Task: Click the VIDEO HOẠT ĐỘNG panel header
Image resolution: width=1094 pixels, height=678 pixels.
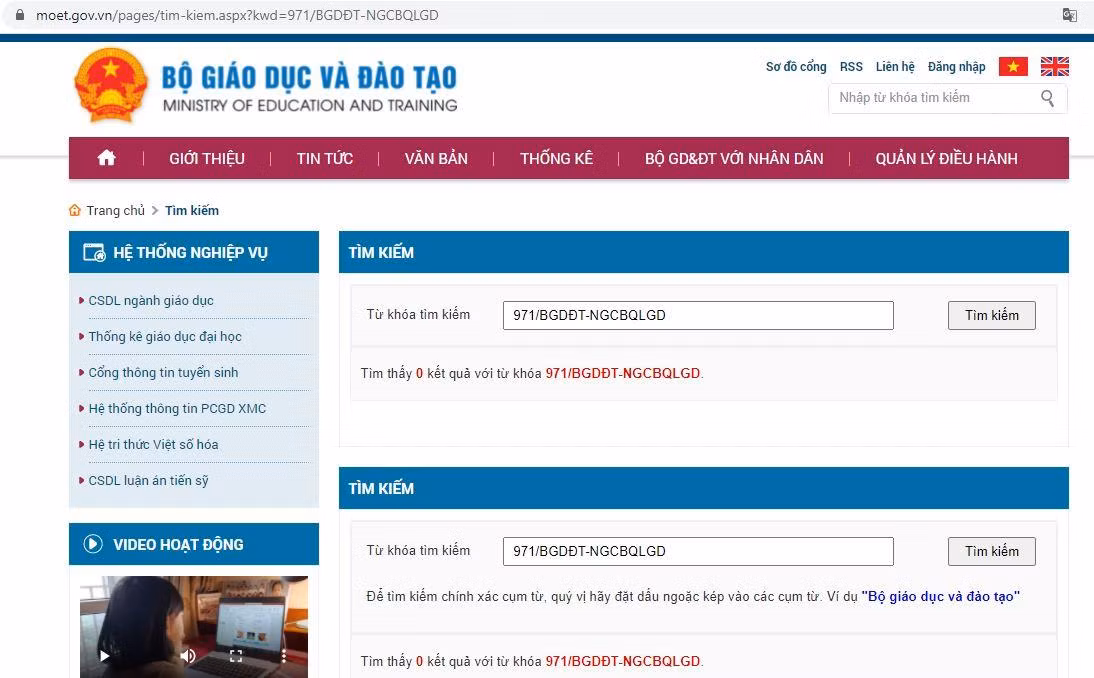Action: coord(194,543)
